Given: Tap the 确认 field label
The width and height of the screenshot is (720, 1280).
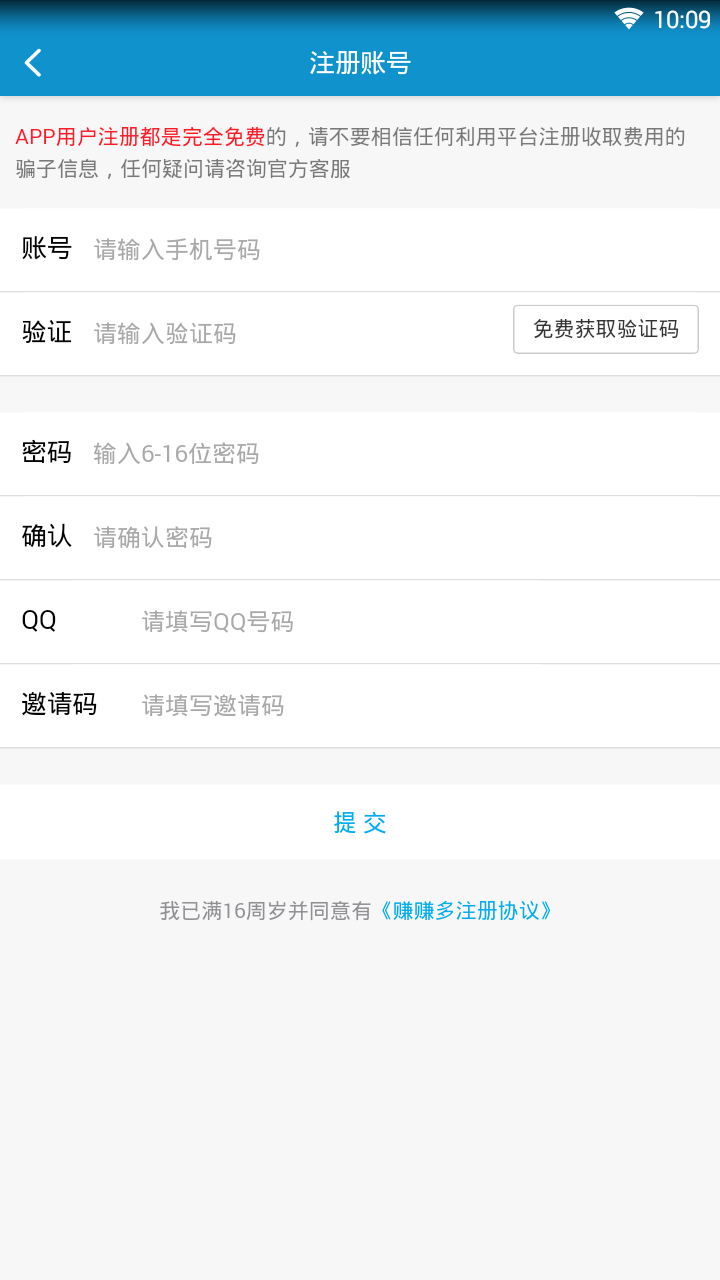Looking at the screenshot, I should coord(47,537).
